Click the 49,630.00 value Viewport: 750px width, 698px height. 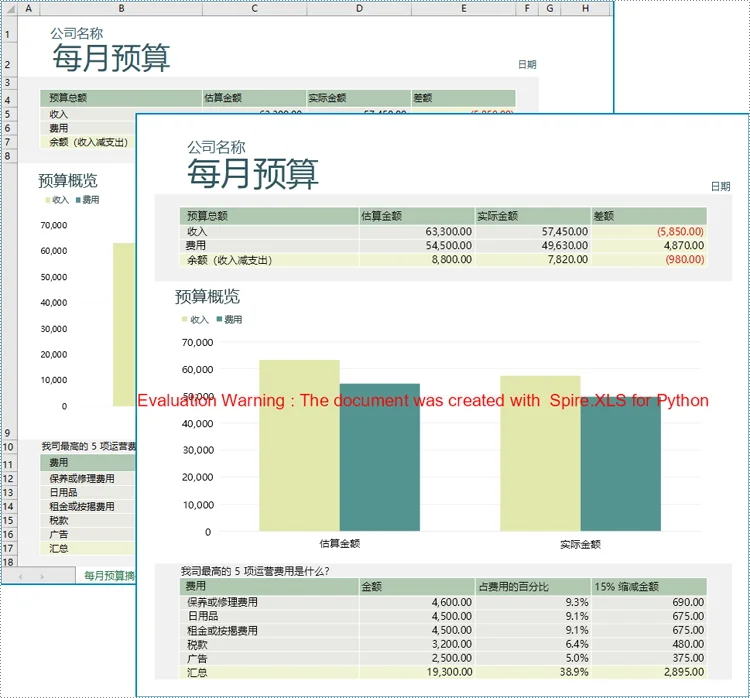tap(564, 245)
